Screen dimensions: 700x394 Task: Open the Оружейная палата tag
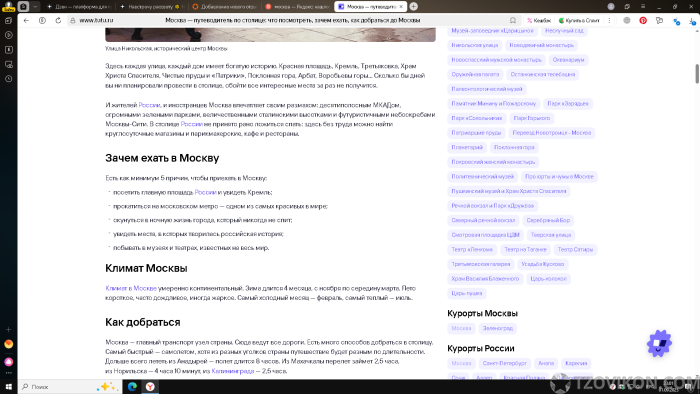(475, 75)
